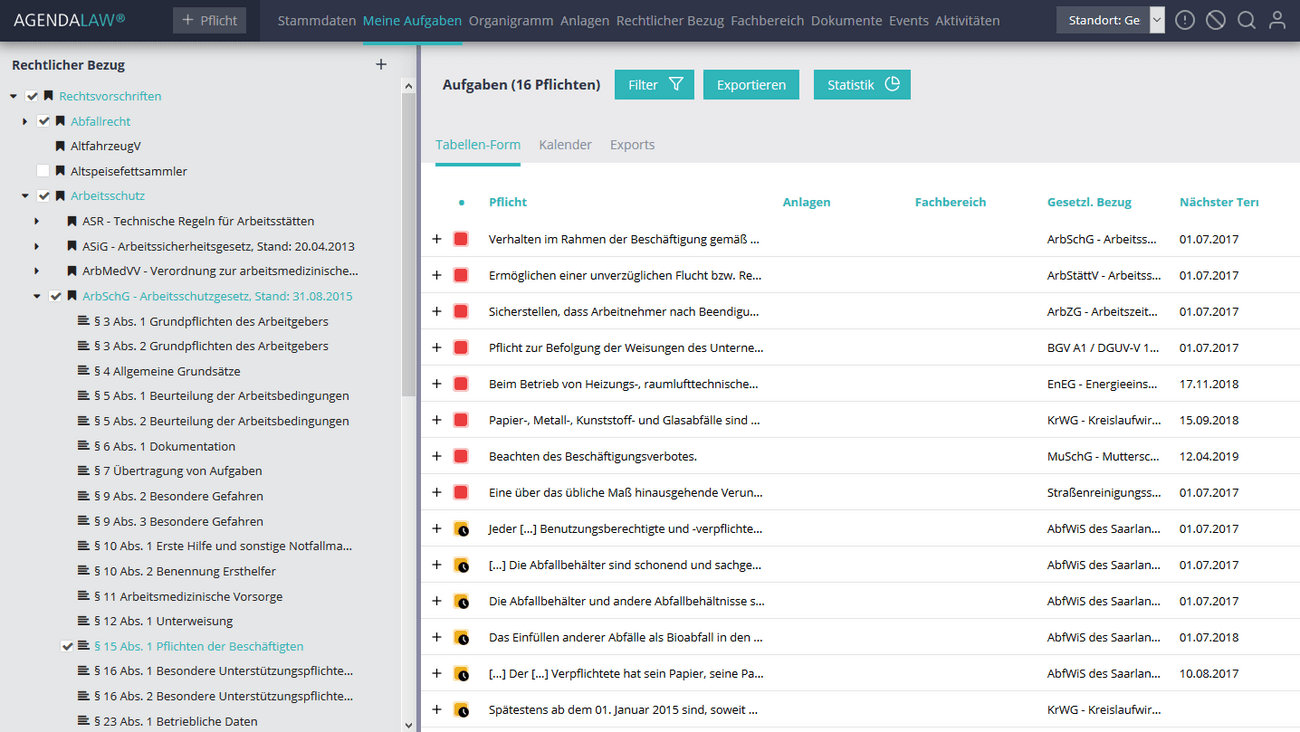
Task: Open the Statistik button
Action: 862,85
